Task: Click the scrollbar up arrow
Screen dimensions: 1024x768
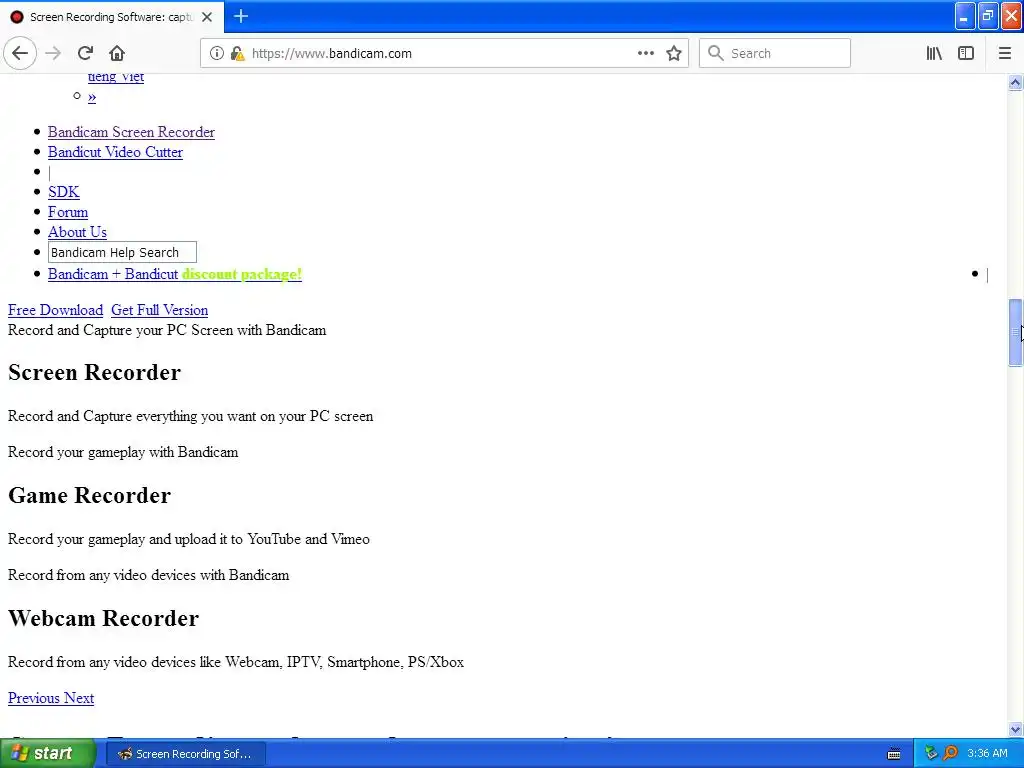Action: pyautogui.click(x=1015, y=82)
